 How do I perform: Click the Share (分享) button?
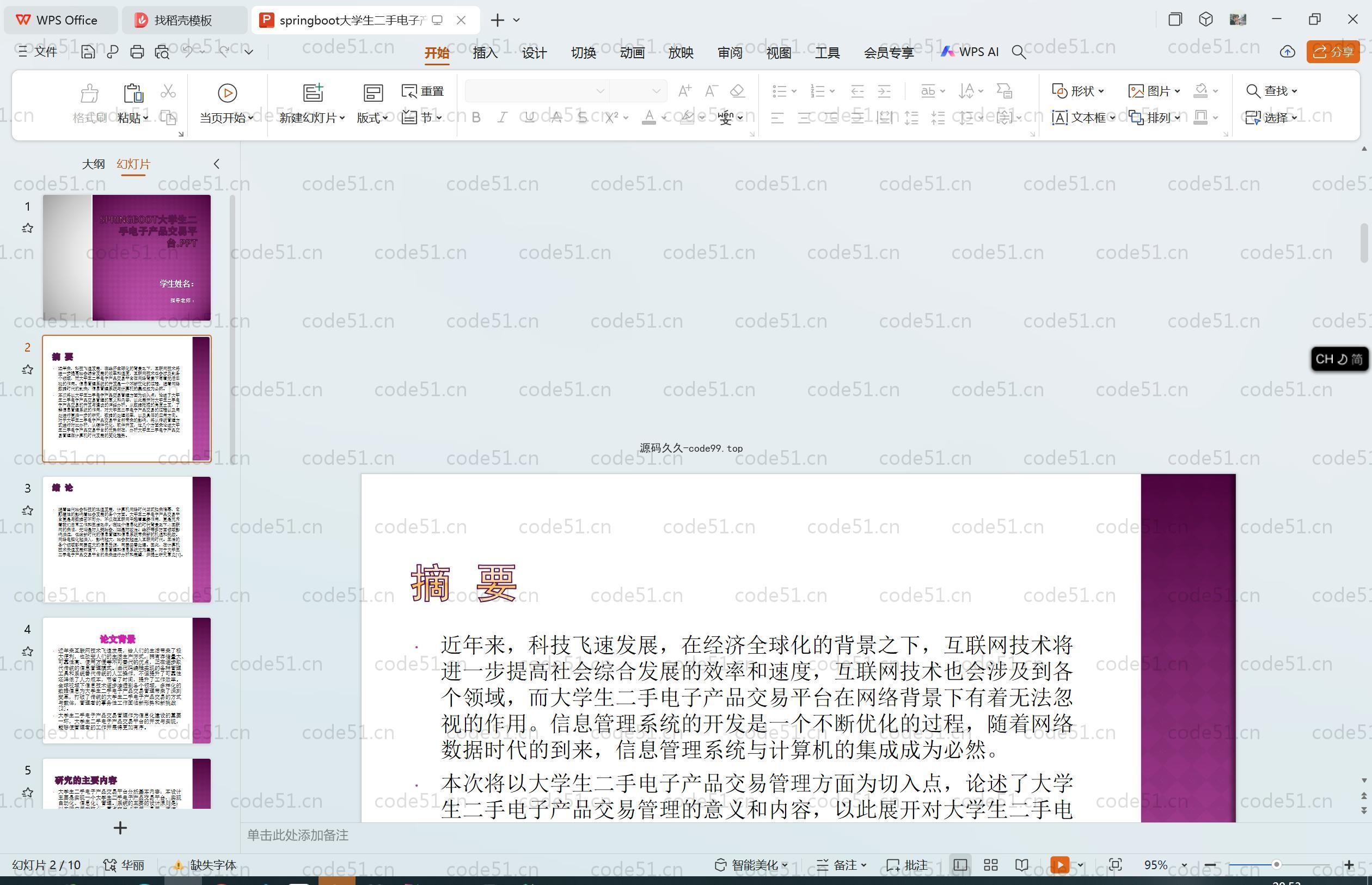coord(1333,52)
